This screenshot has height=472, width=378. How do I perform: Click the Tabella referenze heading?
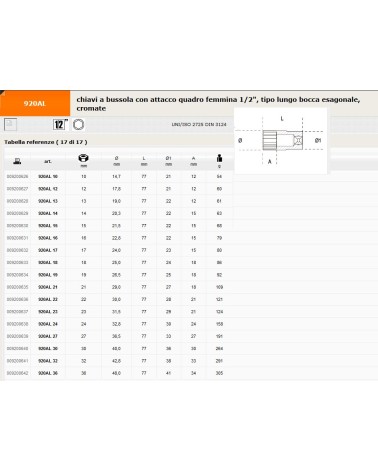[x=46, y=142]
